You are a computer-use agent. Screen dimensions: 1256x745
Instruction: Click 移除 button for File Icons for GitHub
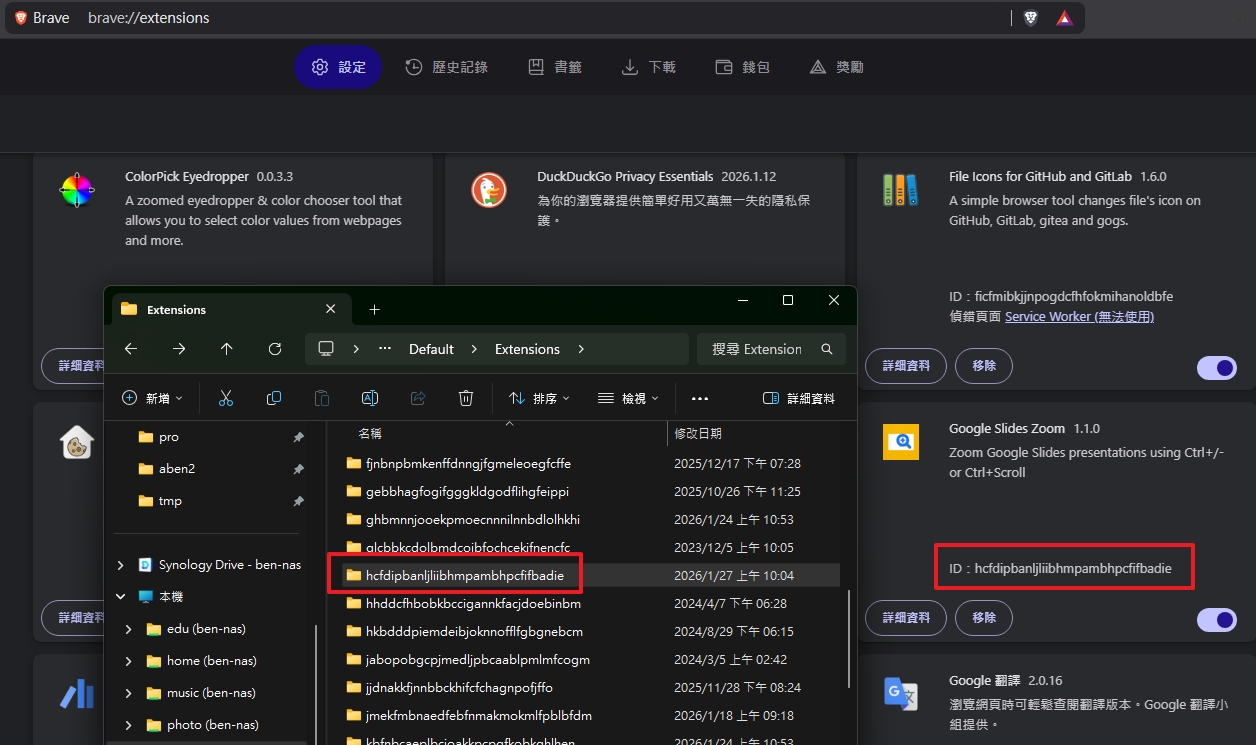click(984, 366)
